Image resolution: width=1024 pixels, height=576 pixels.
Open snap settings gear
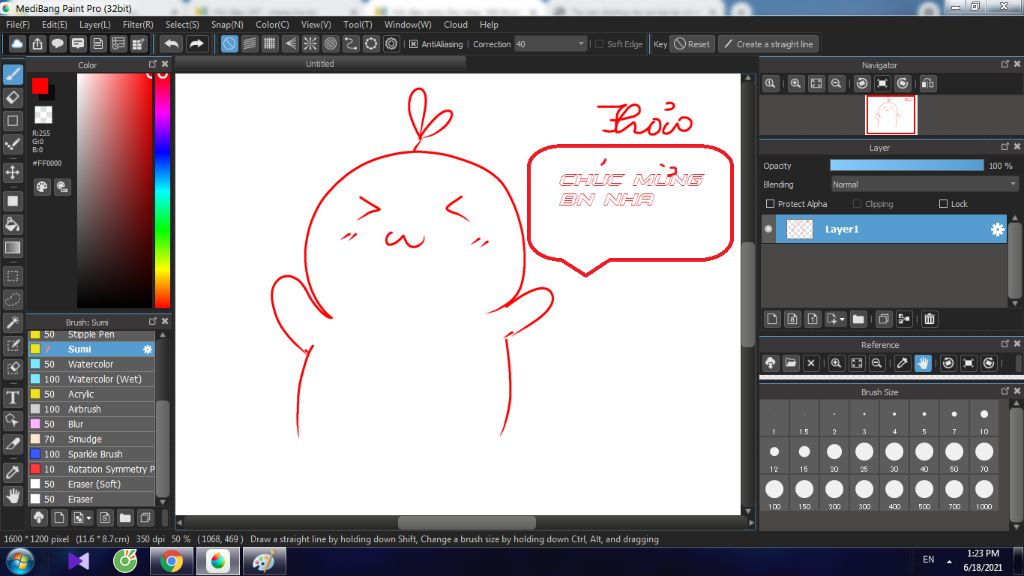[391, 44]
